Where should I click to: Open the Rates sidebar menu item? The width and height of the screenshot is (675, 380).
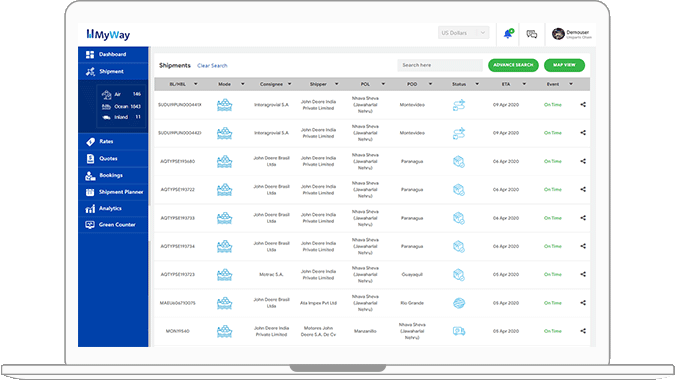(113, 142)
